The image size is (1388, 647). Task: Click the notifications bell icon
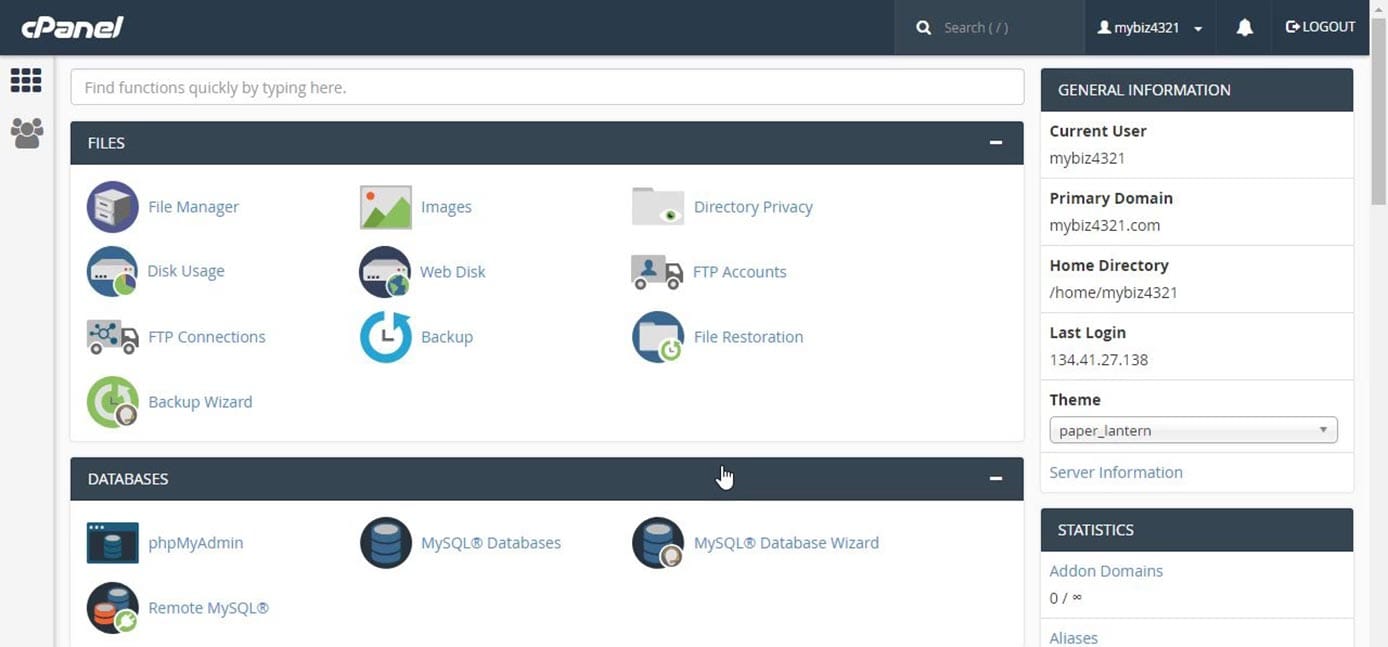pyautogui.click(x=1244, y=28)
